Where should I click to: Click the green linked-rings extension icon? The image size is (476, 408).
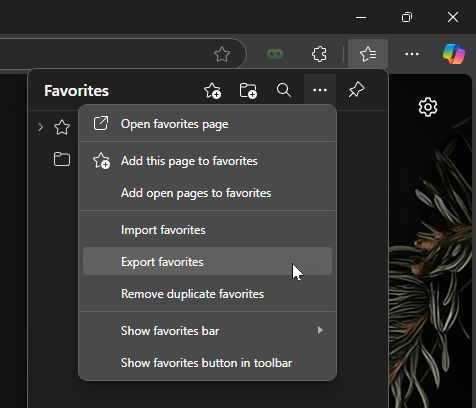(x=275, y=54)
